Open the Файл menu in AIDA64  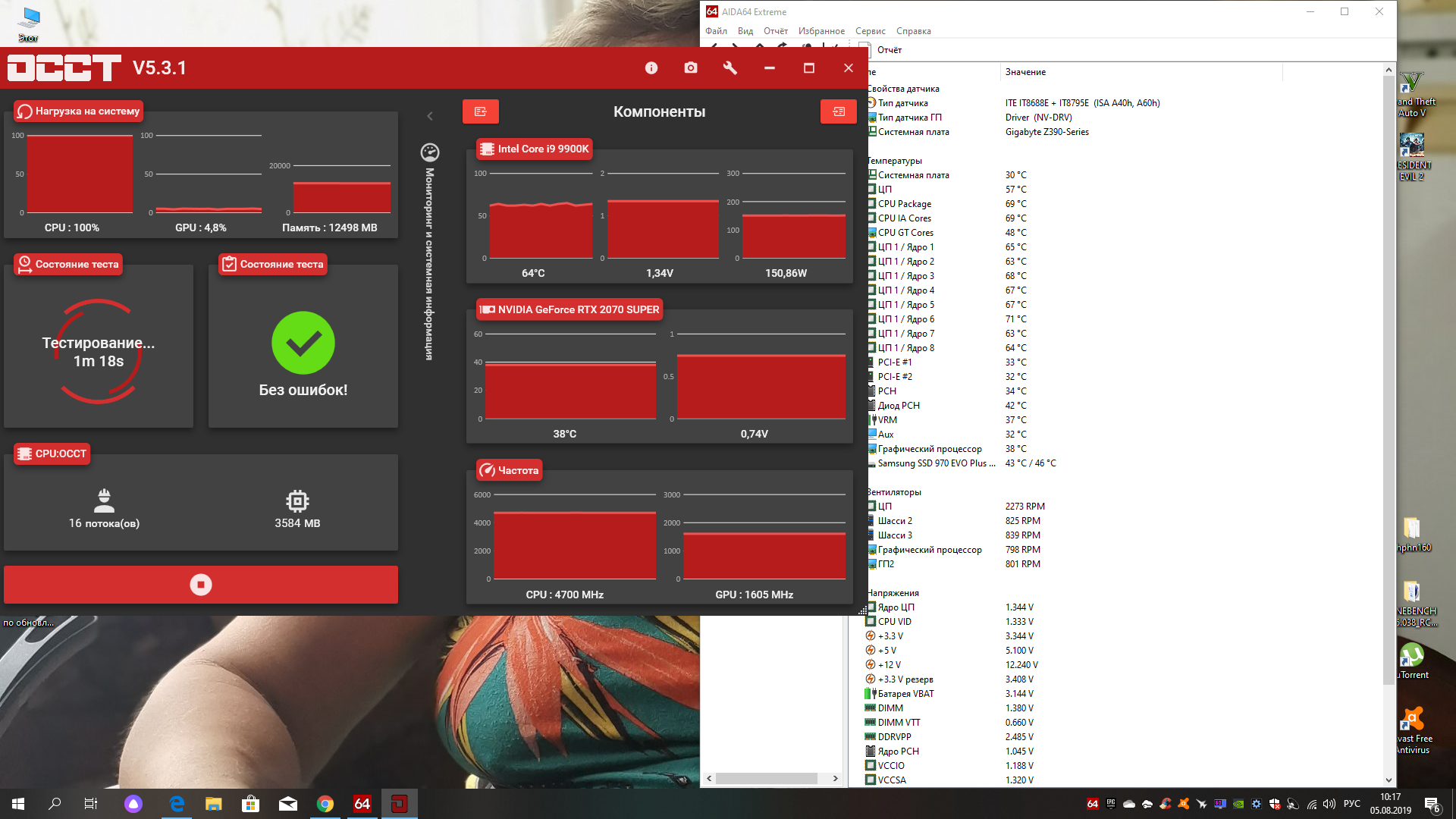pyautogui.click(x=715, y=31)
